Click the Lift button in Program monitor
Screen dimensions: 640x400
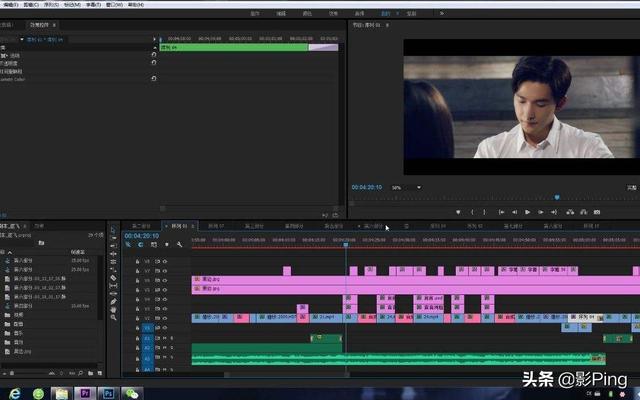[570, 212]
